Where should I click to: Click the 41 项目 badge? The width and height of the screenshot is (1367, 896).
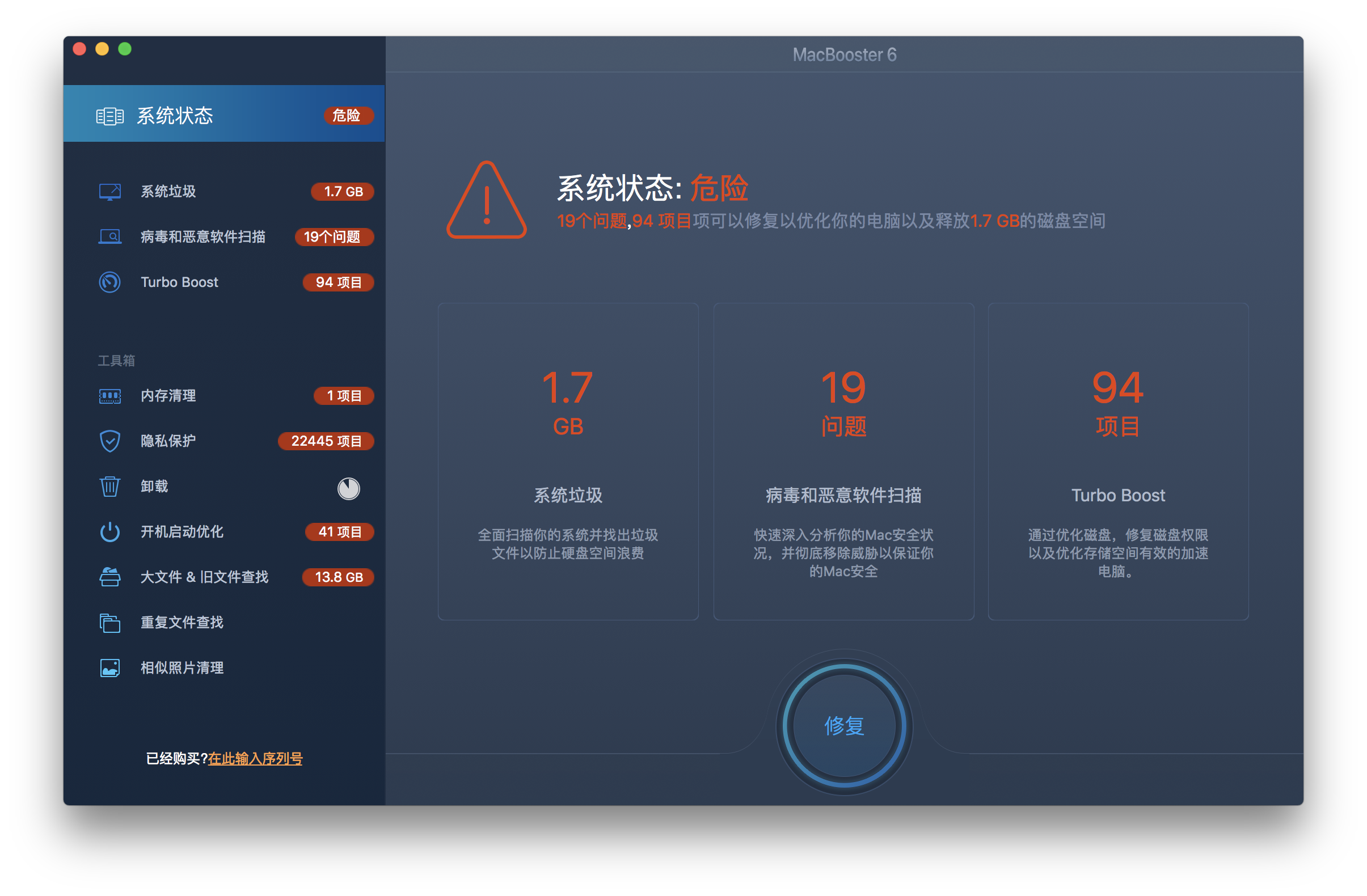(340, 532)
